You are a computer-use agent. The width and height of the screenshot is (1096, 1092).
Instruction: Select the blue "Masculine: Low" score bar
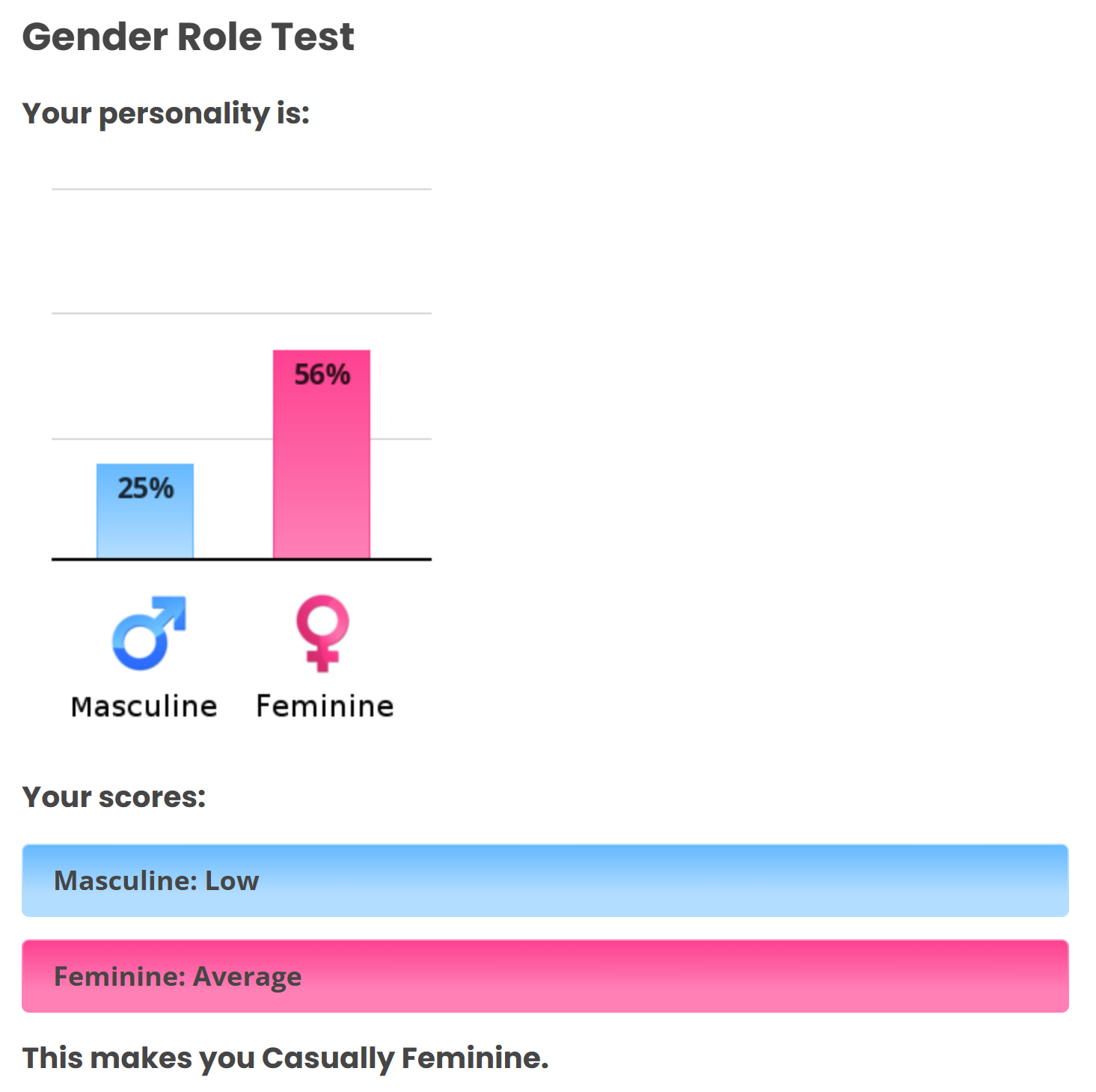tap(545, 880)
